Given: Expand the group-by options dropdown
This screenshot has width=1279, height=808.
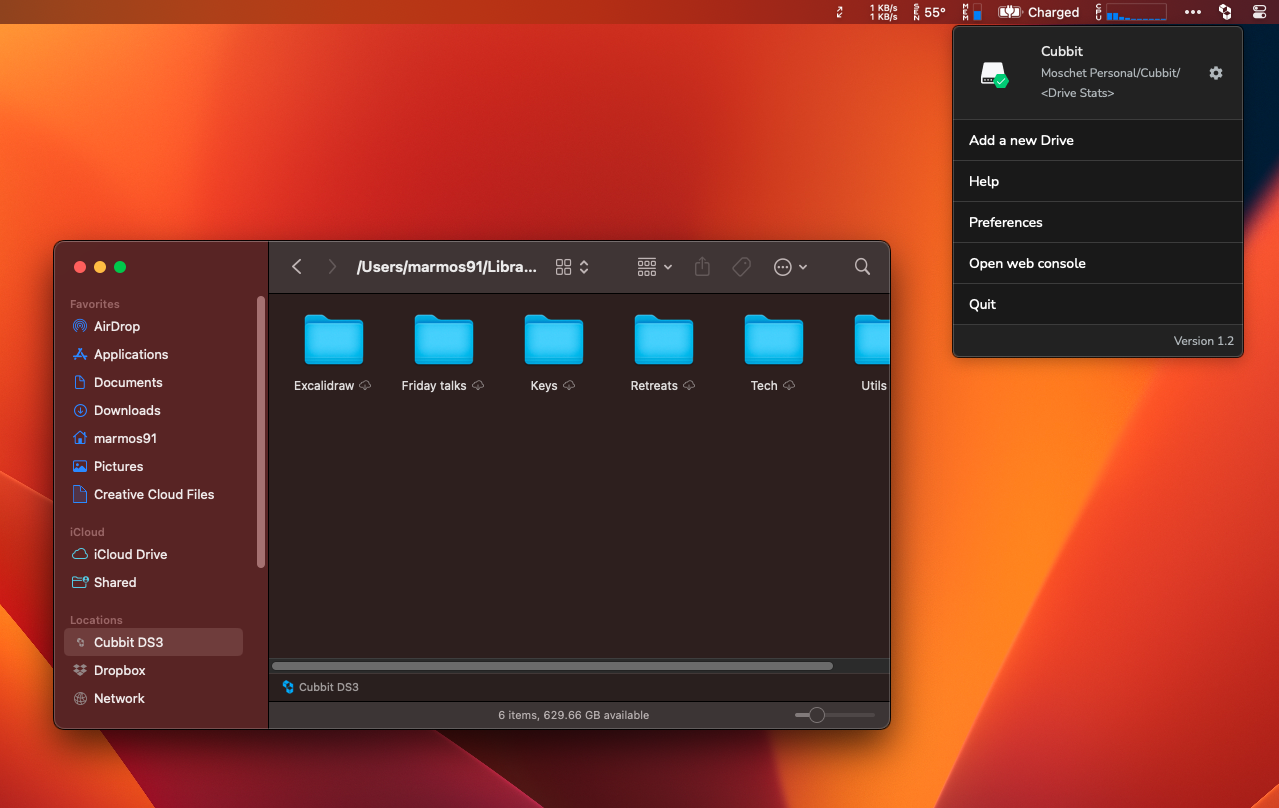Looking at the screenshot, I should click(x=655, y=267).
